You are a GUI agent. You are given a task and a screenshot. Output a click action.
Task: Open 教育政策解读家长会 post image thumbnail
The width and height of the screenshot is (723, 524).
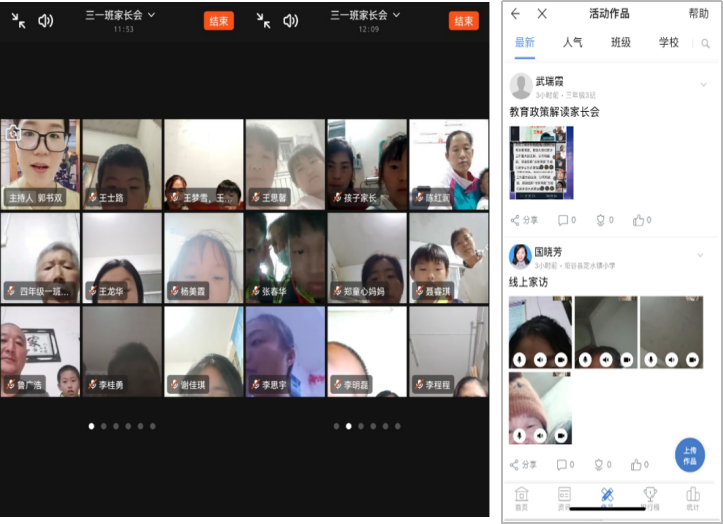tap(541, 162)
